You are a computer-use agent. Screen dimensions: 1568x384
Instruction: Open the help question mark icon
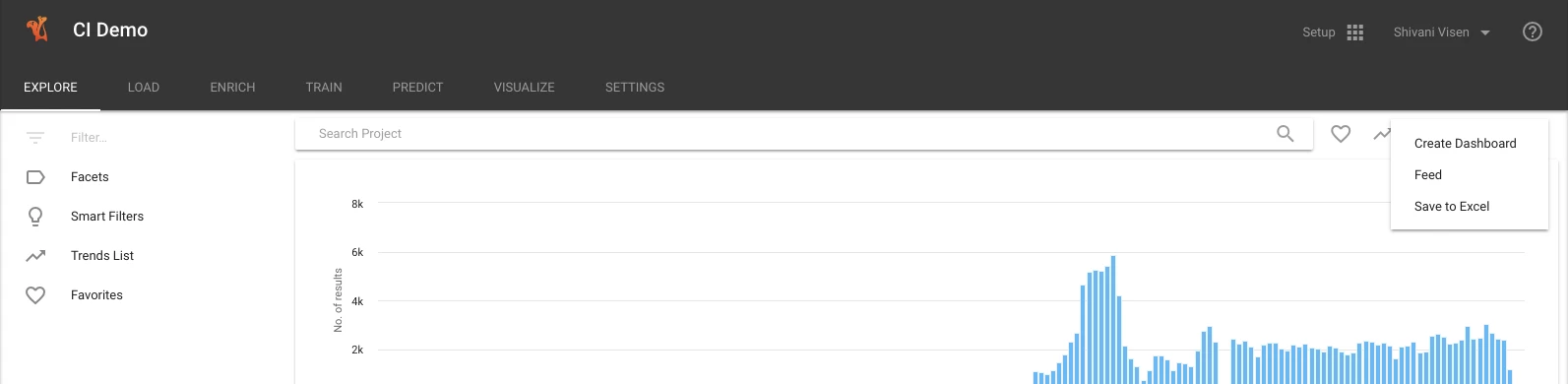coord(1533,32)
